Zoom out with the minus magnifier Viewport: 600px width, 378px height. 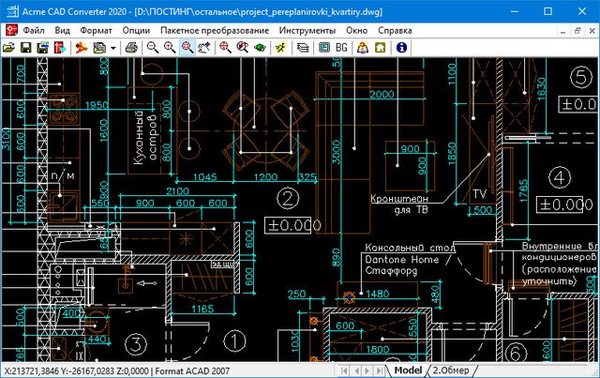[152, 48]
